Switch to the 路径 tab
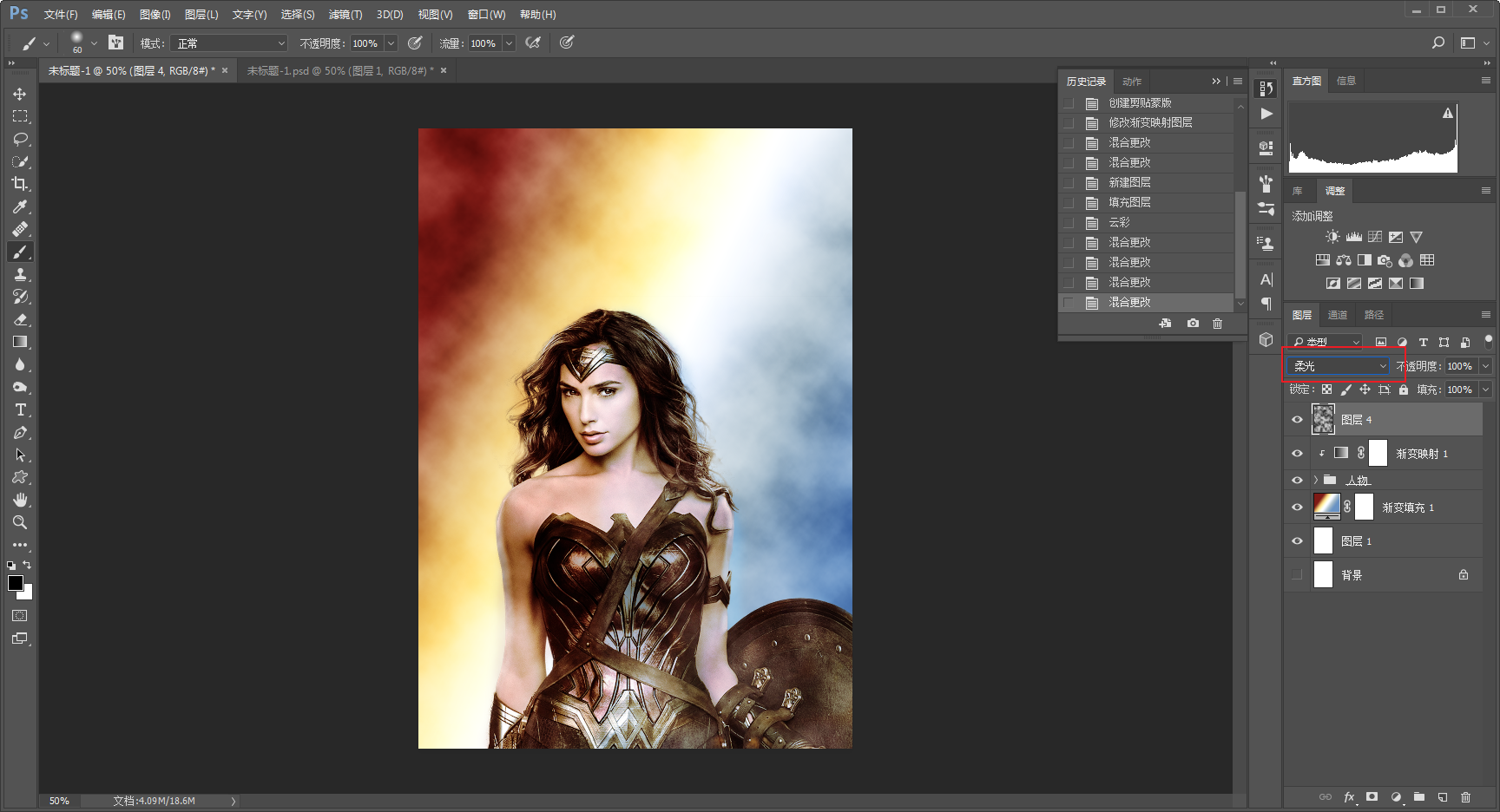The image size is (1500, 812). pyautogui.click(x=1374, y=315)
